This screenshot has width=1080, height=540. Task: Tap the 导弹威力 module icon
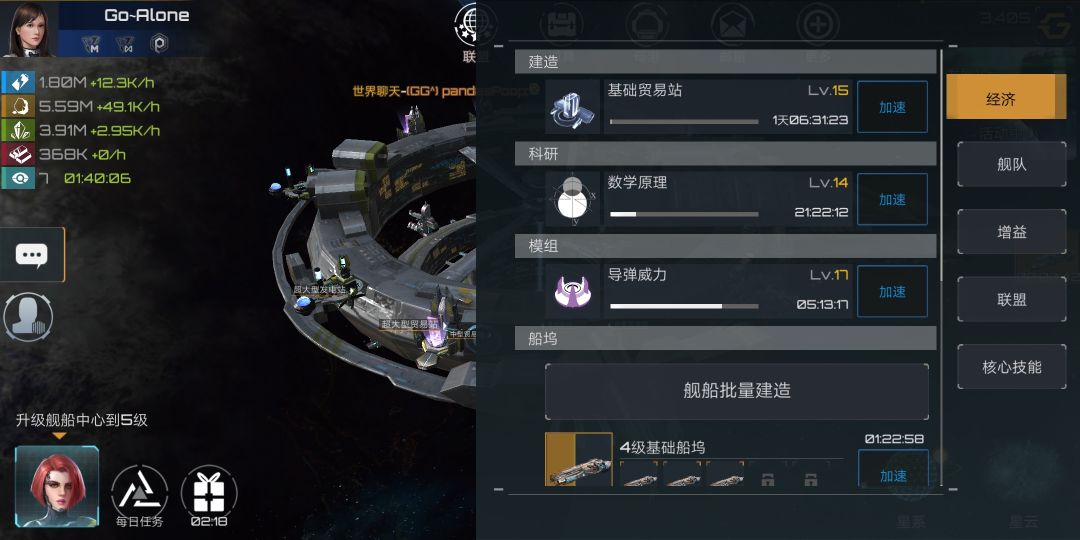click(573, 291)
